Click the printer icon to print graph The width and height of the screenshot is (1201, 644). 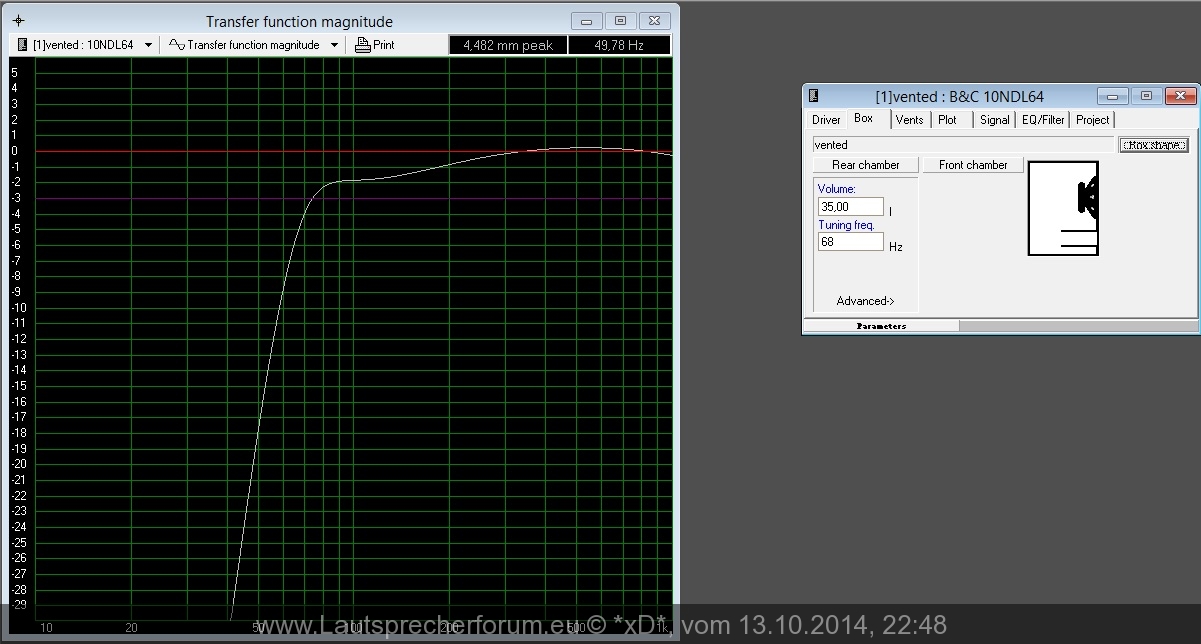[363, 45]
